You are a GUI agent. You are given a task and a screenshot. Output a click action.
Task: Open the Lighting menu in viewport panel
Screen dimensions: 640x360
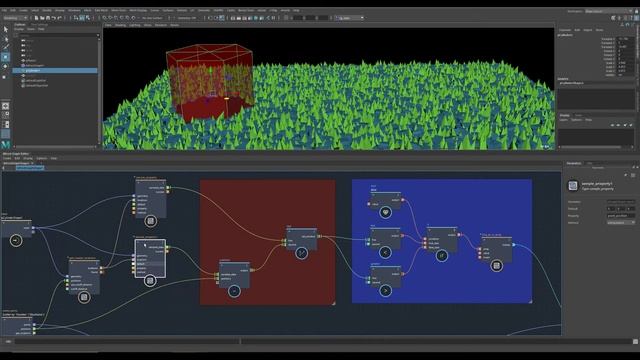[x=135, y=25]
